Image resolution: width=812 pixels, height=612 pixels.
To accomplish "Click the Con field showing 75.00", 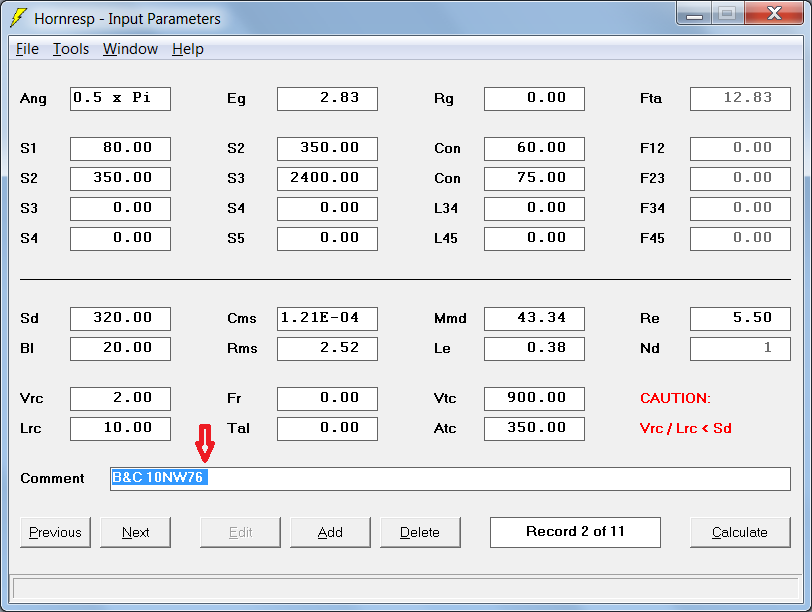I will pyautogui.click(x=534, y=179).
